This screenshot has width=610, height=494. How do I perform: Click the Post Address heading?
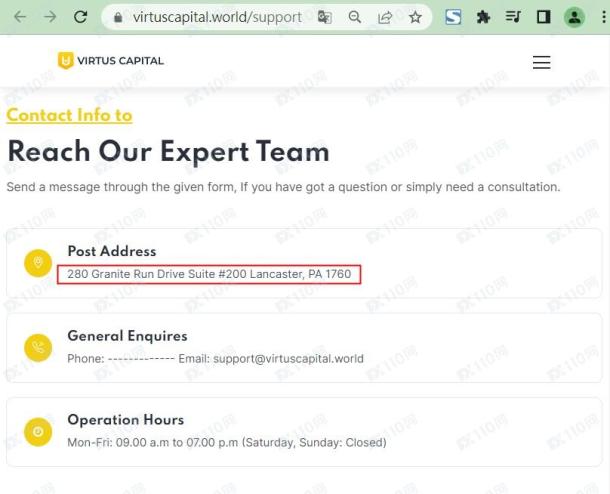tap(112, 251)
